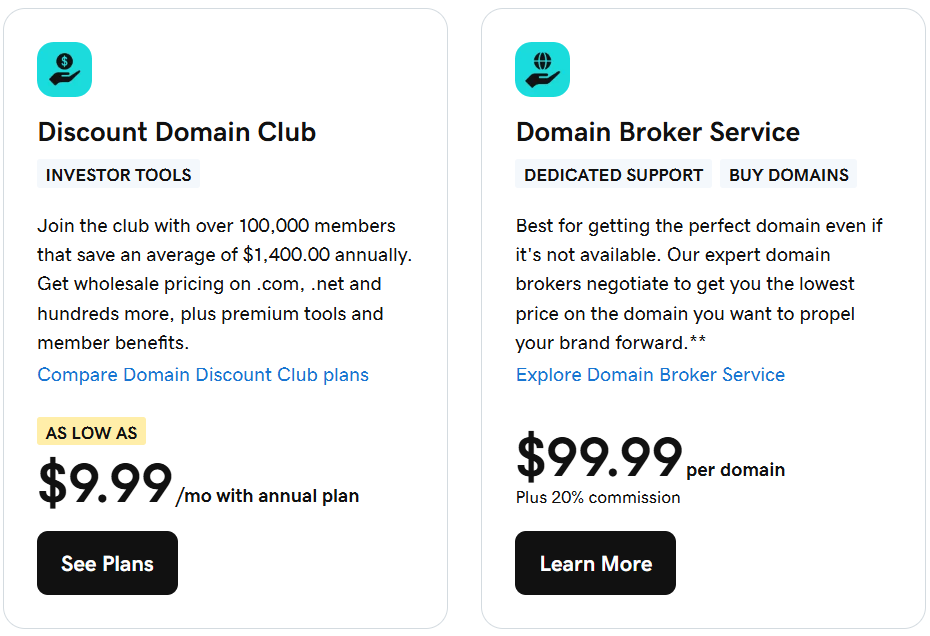Open the Compare Domain Discount Club plans link
Viewport: 930px width, 636px height.
click(203, 375)
